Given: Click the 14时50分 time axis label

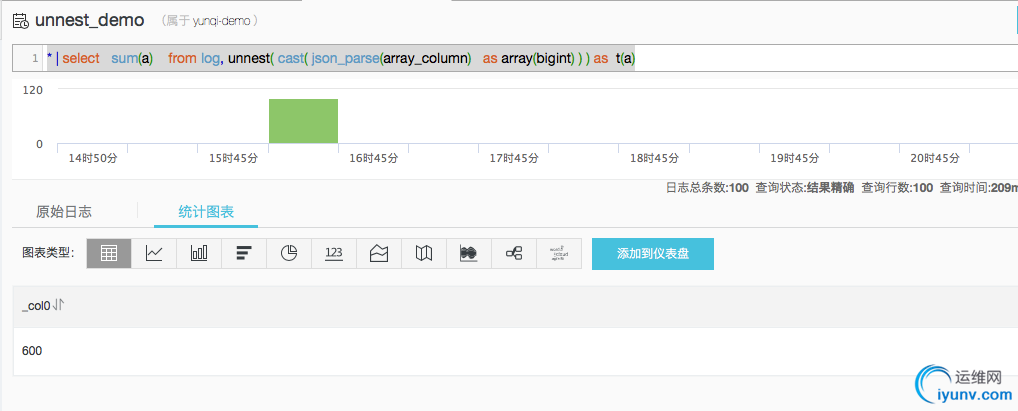Looking at the screenshot, I should pyautogui.click(x=92, y=158).
